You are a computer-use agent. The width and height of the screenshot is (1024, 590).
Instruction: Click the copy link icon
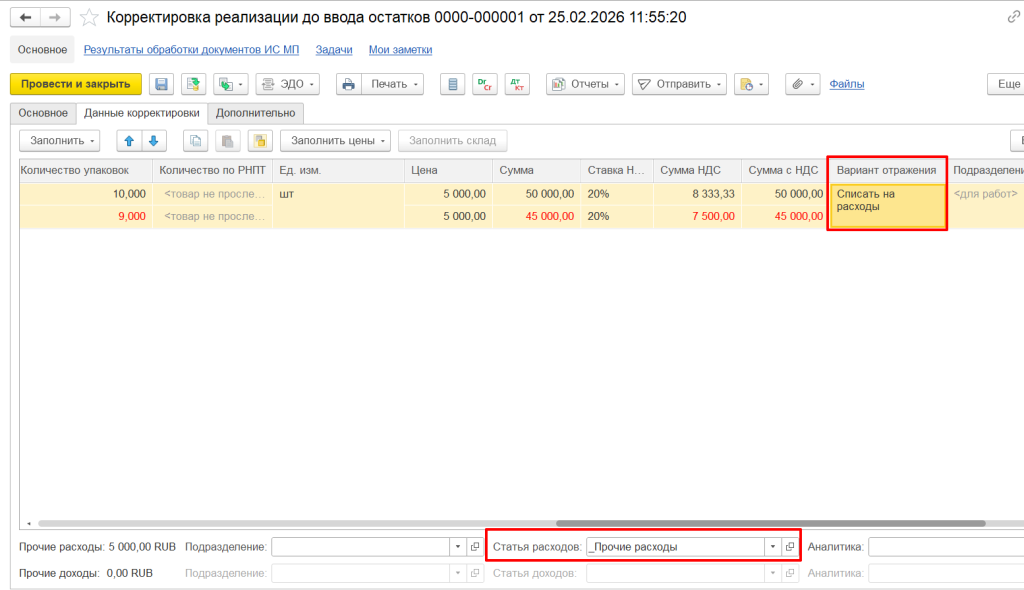(x=1014, y=18)
